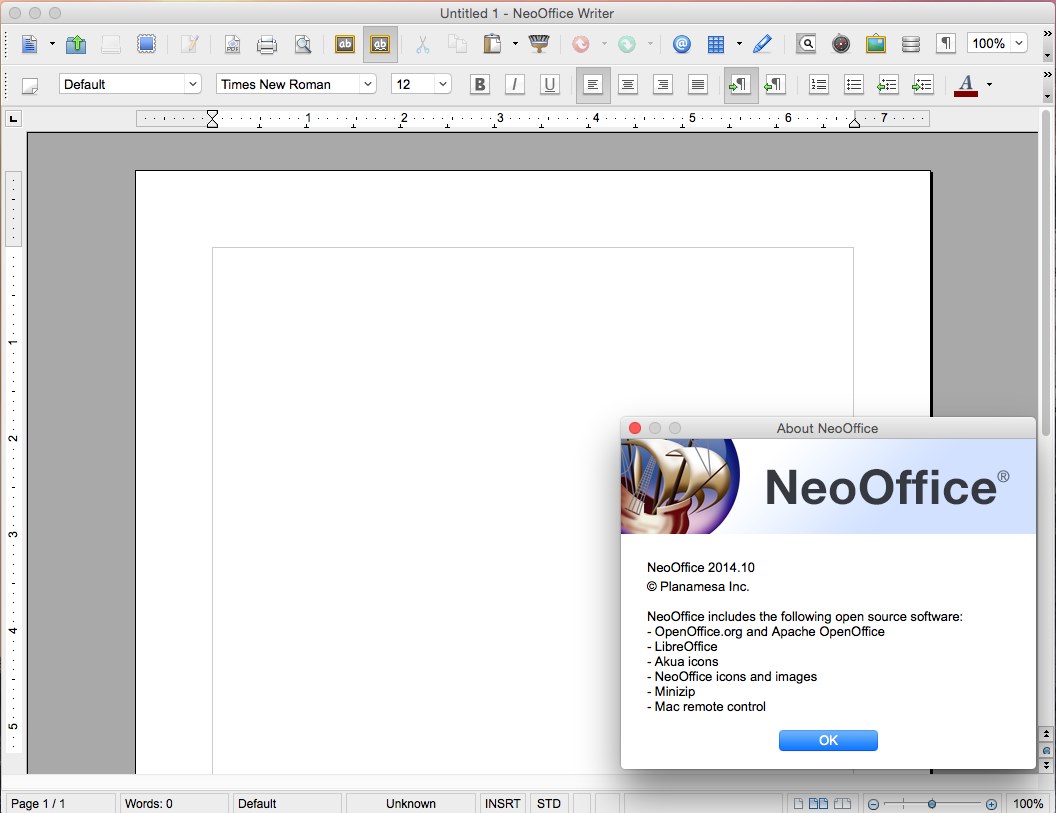
Task: Toggle AutoSpellcheck icon
Action: tap(380, 44)
